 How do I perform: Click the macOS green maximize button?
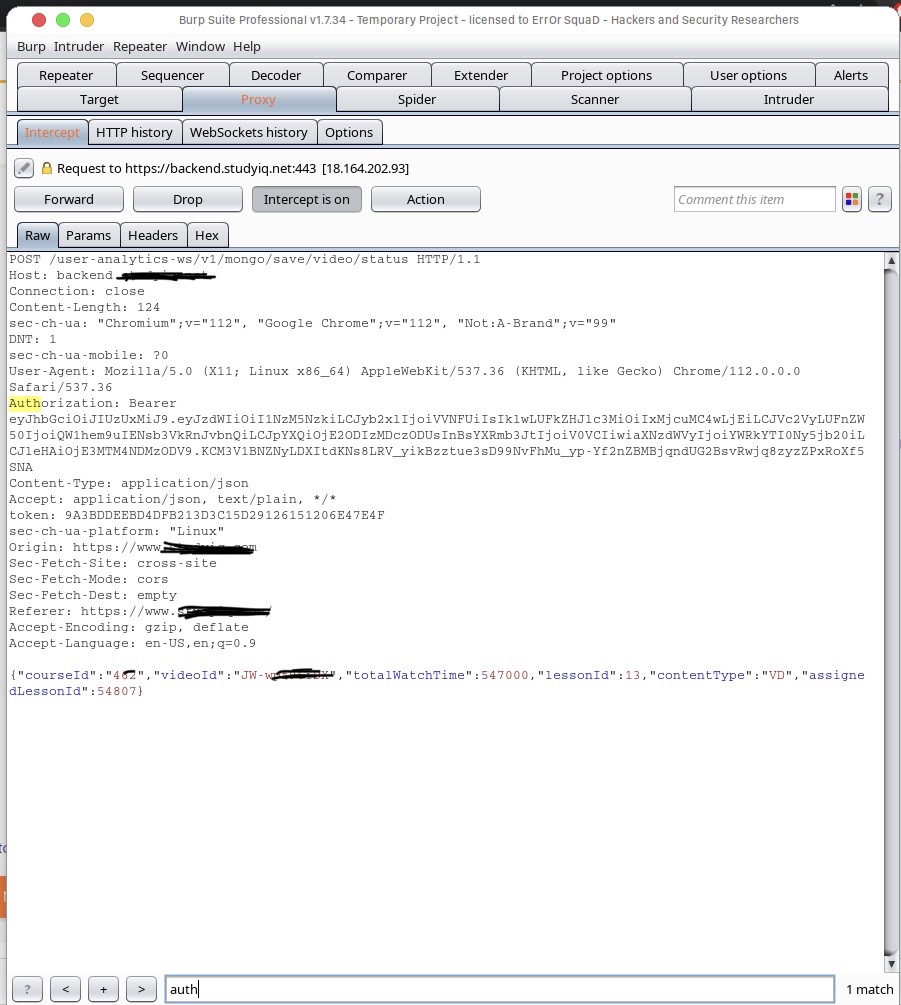coord(63,20)
